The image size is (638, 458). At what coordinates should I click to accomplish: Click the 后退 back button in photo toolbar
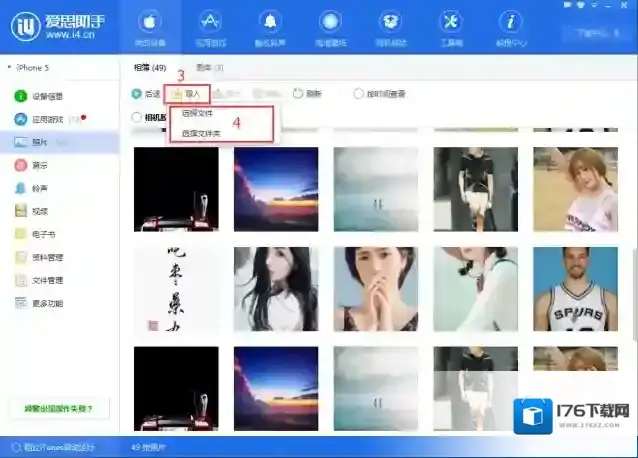click(x=146, y=94)
